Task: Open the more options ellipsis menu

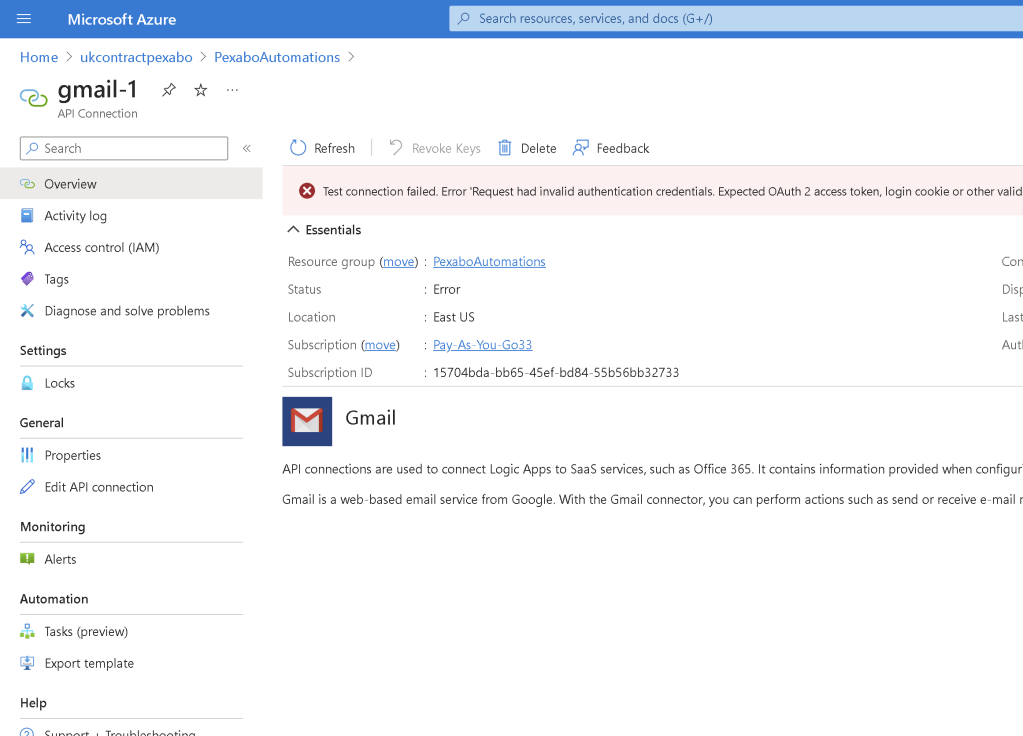Action: coord(232,90)
